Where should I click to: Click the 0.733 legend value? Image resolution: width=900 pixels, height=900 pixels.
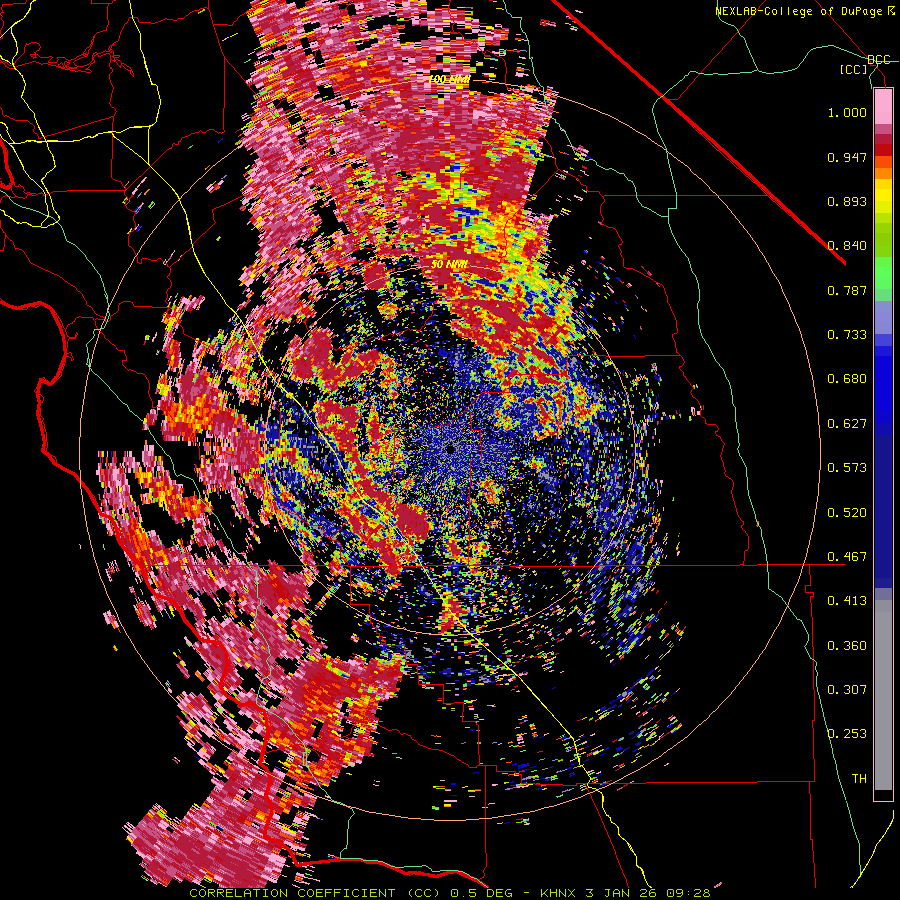pyautogui.click(x=847, y=335)
